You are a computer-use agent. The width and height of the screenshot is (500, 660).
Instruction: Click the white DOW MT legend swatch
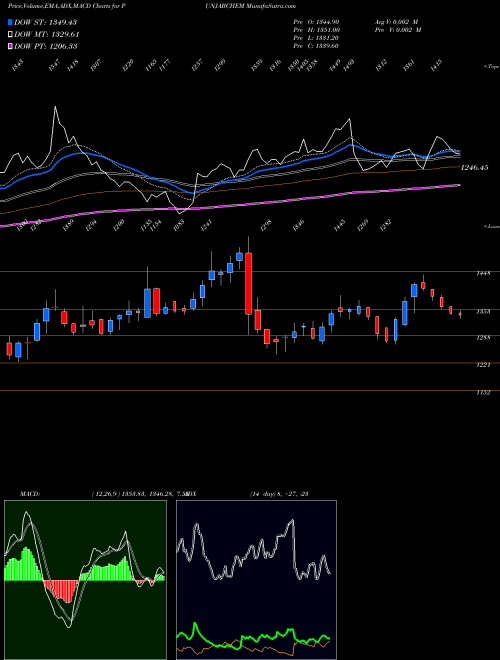[x=11, y=34]
